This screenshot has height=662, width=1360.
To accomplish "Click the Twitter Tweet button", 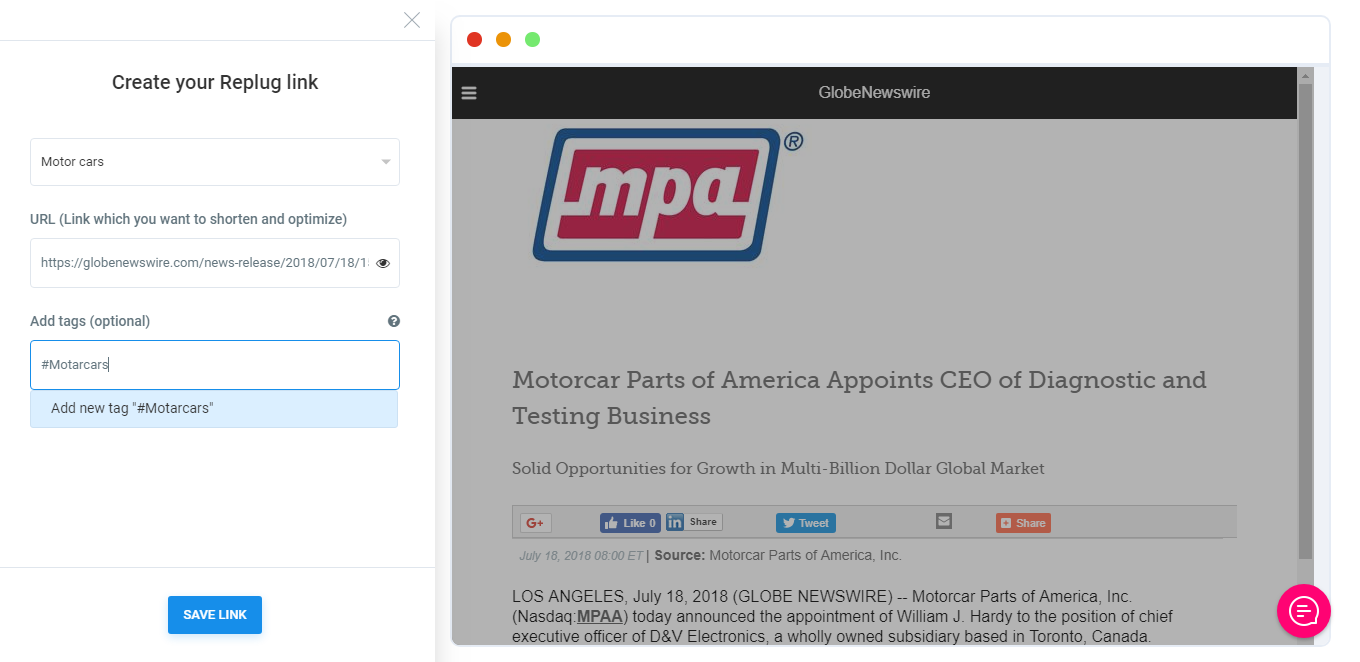I will coord(806,523).
